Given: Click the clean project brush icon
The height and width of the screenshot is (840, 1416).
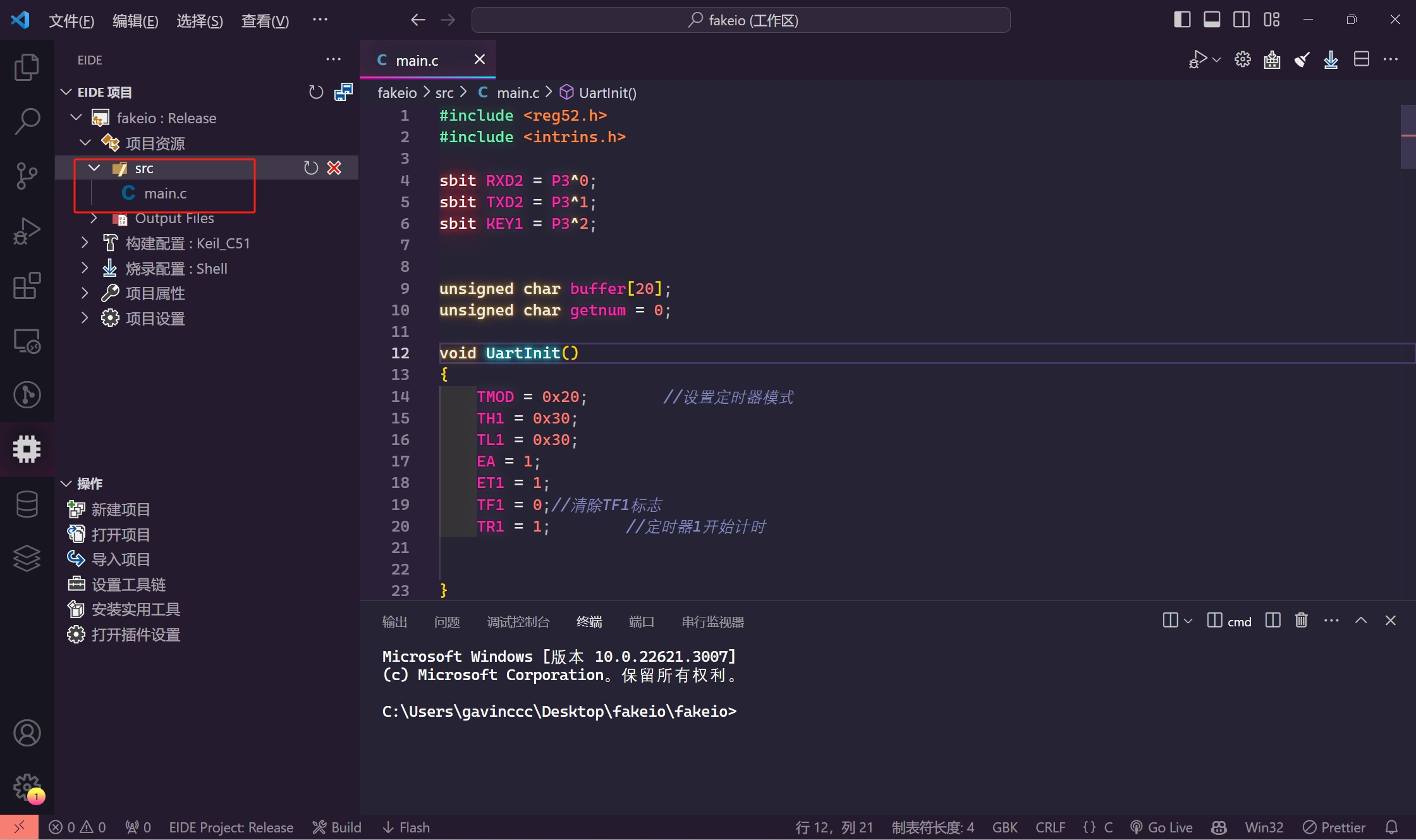Looking at the screenshot, I should [1302, 59].
